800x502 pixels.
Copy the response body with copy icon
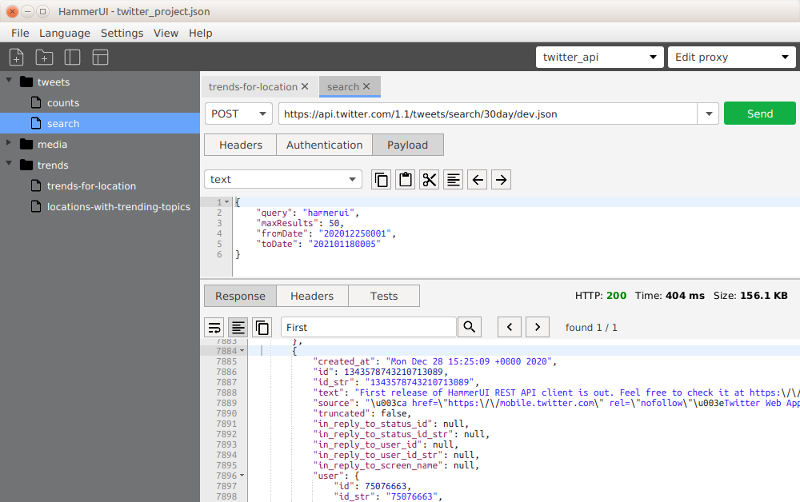pyautogui.click(x=262, y=327)
